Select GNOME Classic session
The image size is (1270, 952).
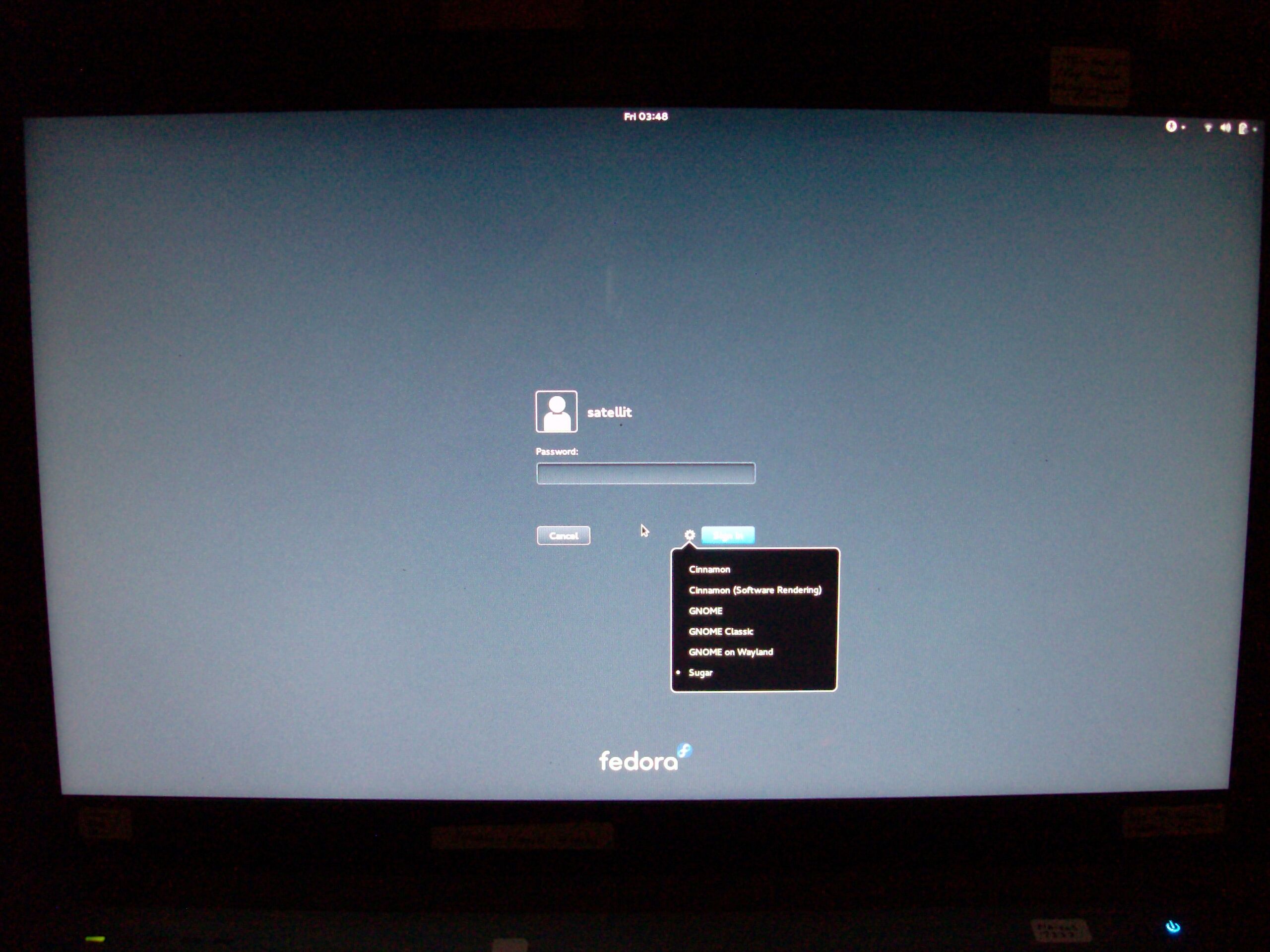[720, 631]
